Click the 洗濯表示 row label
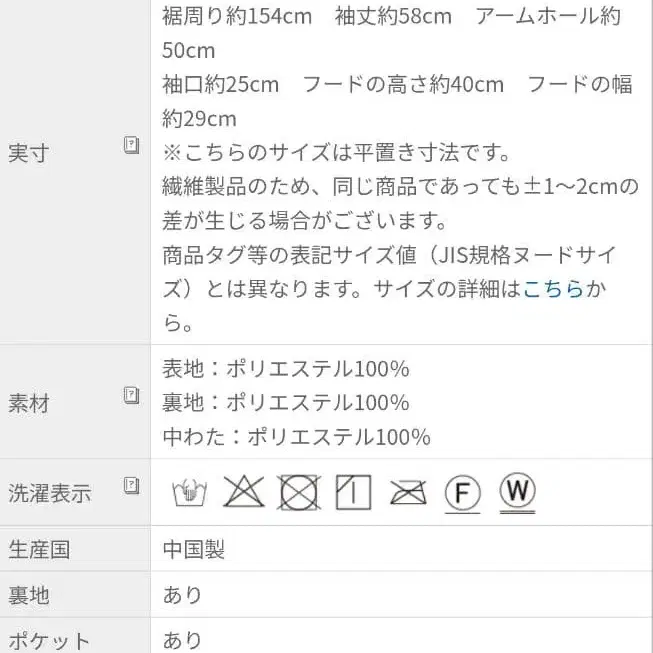 pos(50,493)
